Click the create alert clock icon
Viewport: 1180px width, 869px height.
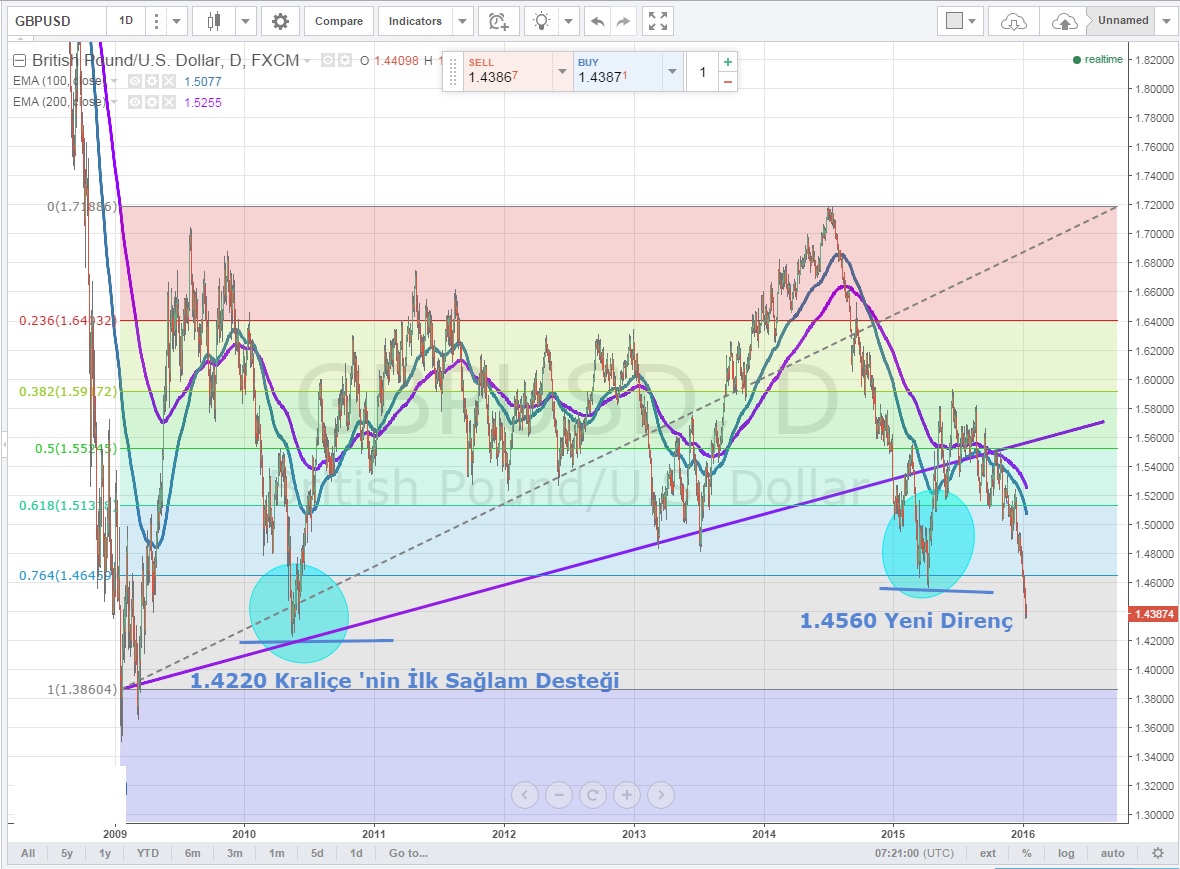tap(498, 21)
